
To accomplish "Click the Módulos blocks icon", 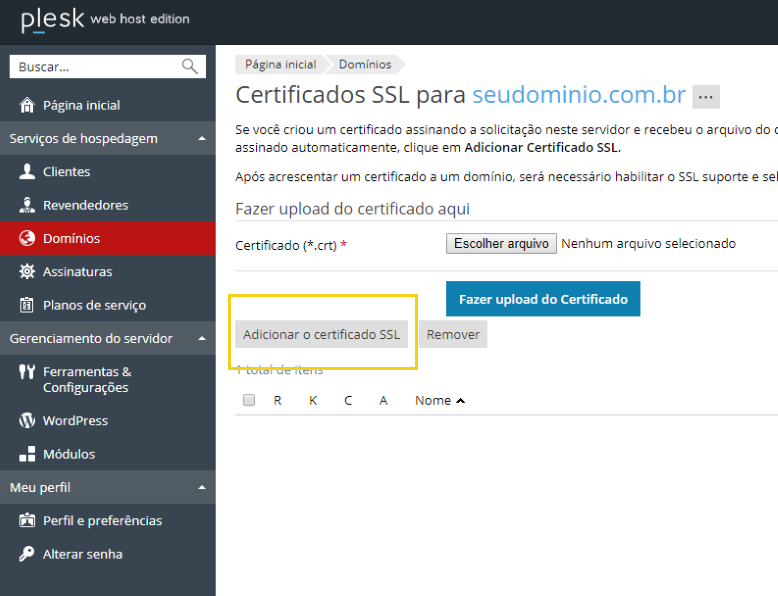I will point(27,454).
